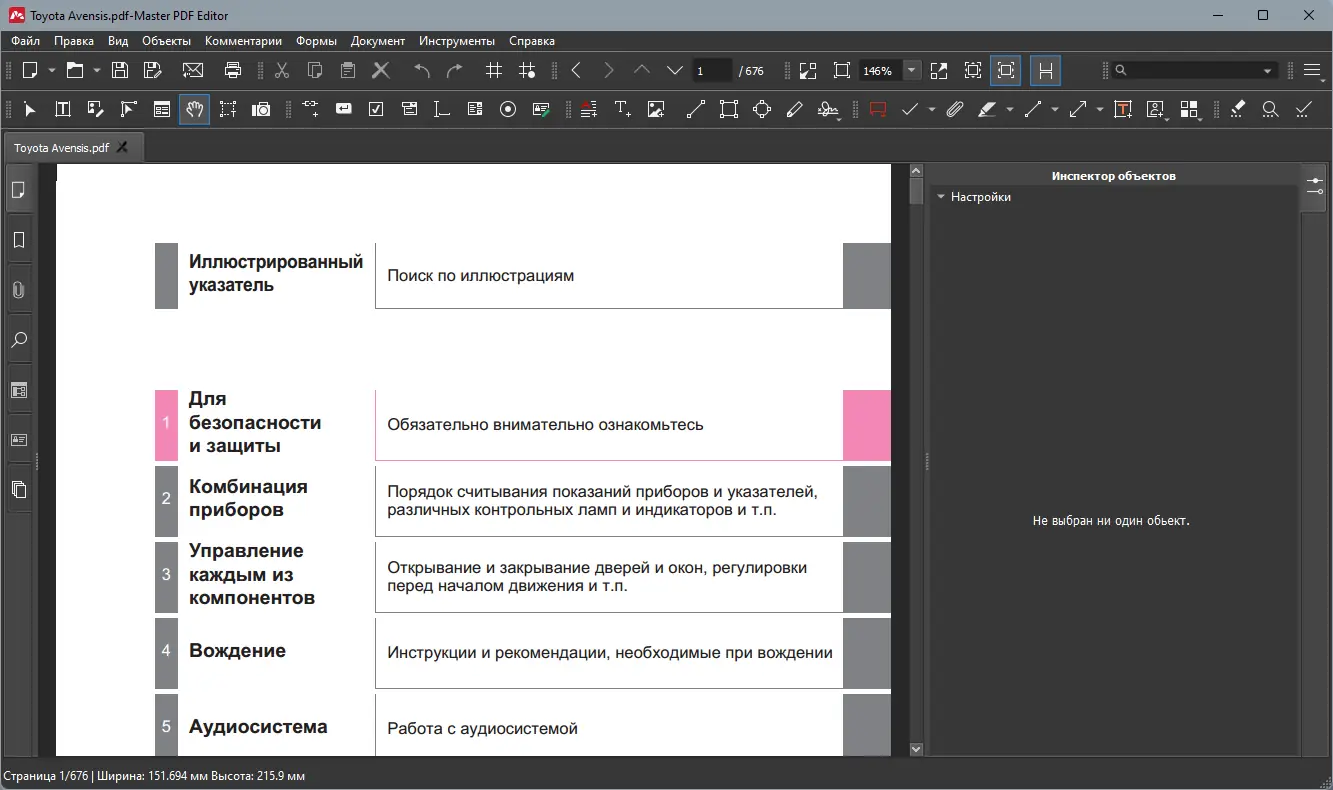This screenshot has width=1333, height=790.
Task: Go to the next page with arrow button
Action: (608, 70)
